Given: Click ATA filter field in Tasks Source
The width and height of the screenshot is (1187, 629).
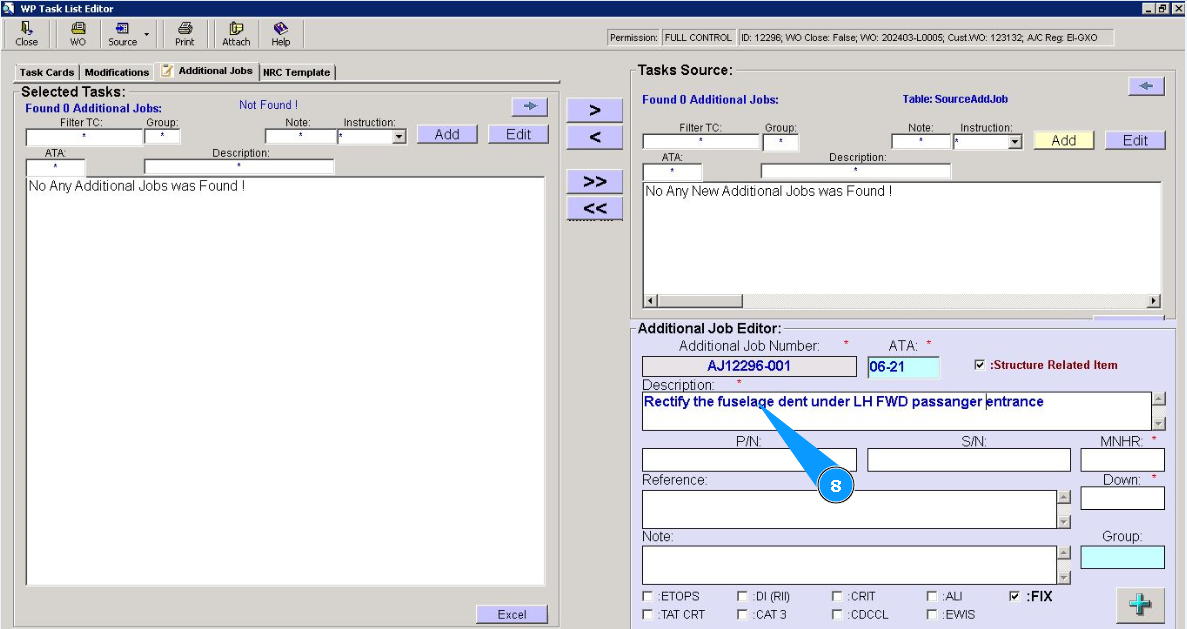Looking at the screenshot, I should 672,172.
